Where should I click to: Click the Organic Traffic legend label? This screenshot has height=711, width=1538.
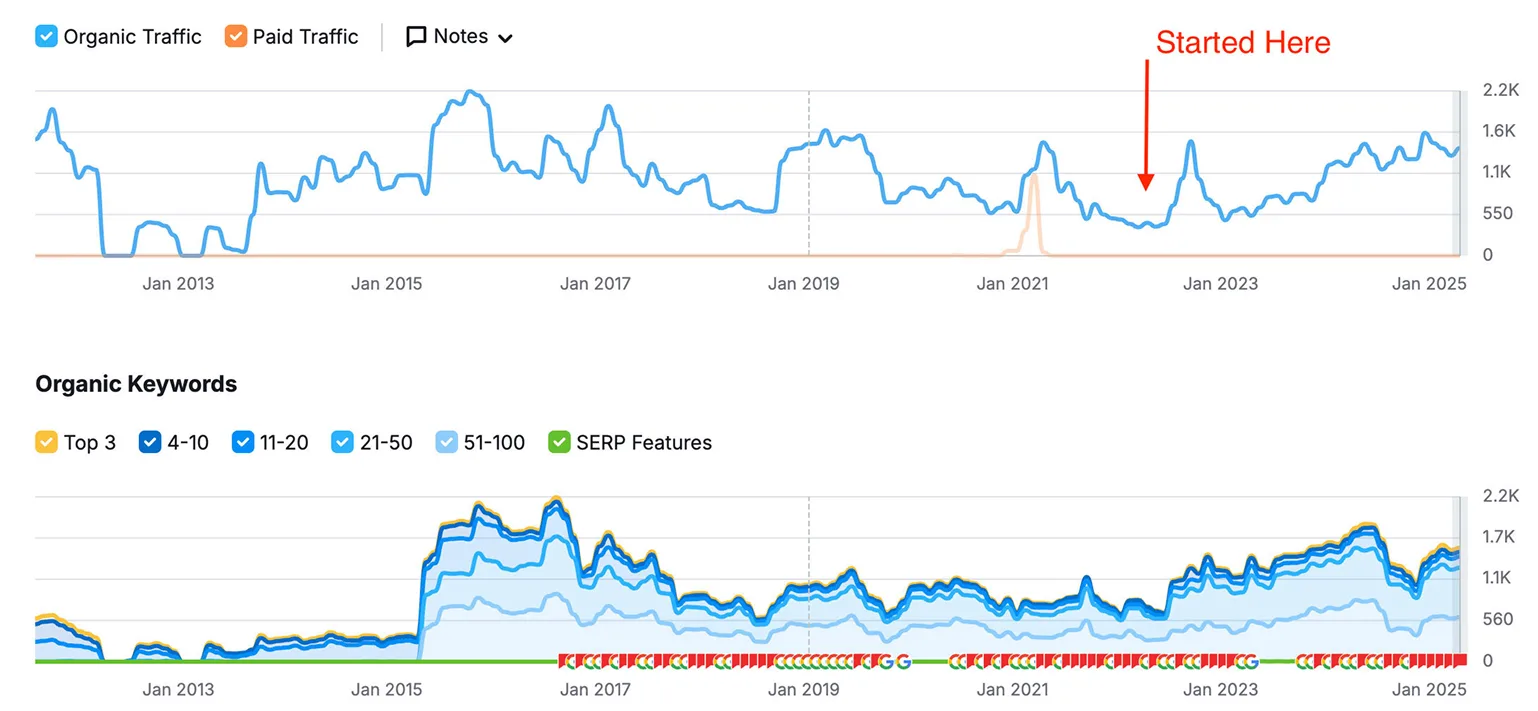(x=132, y=36)
